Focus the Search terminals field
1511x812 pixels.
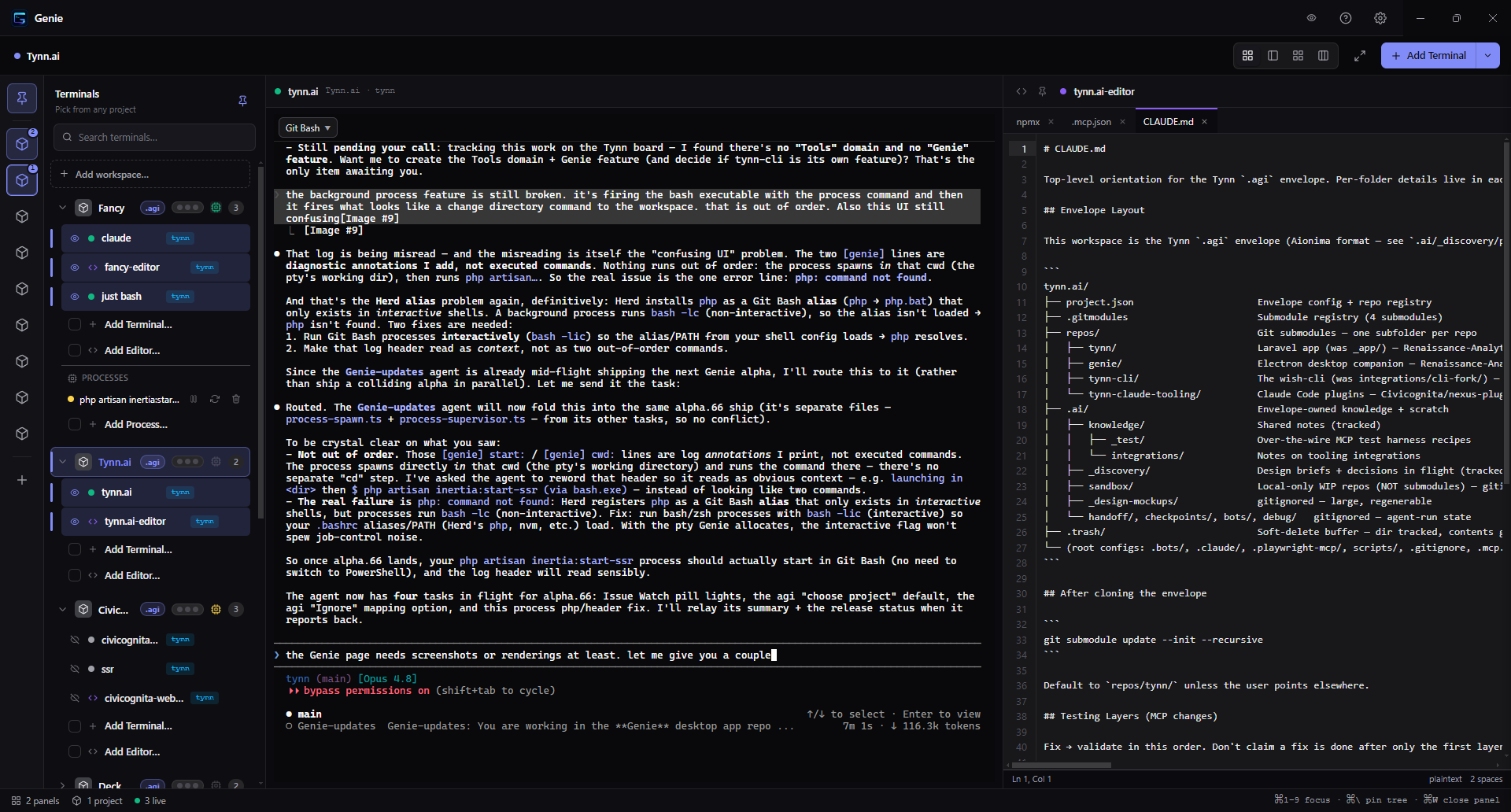tap(154, 137)
